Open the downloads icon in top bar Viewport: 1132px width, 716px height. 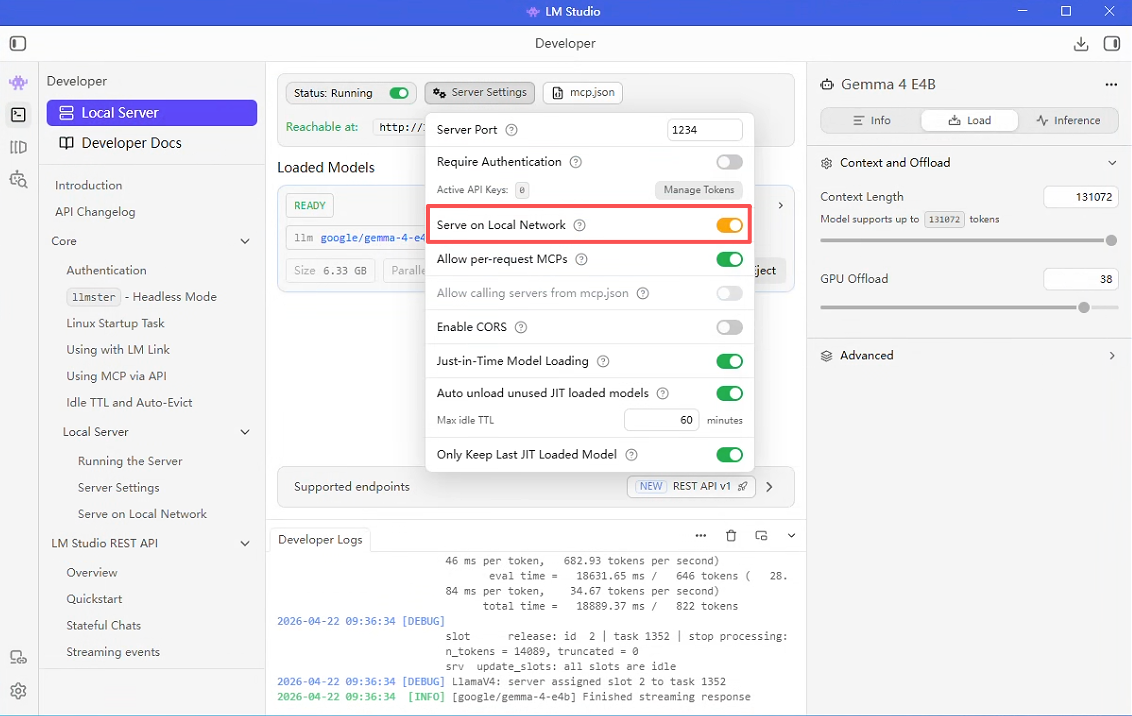[x=1080, y=44]
